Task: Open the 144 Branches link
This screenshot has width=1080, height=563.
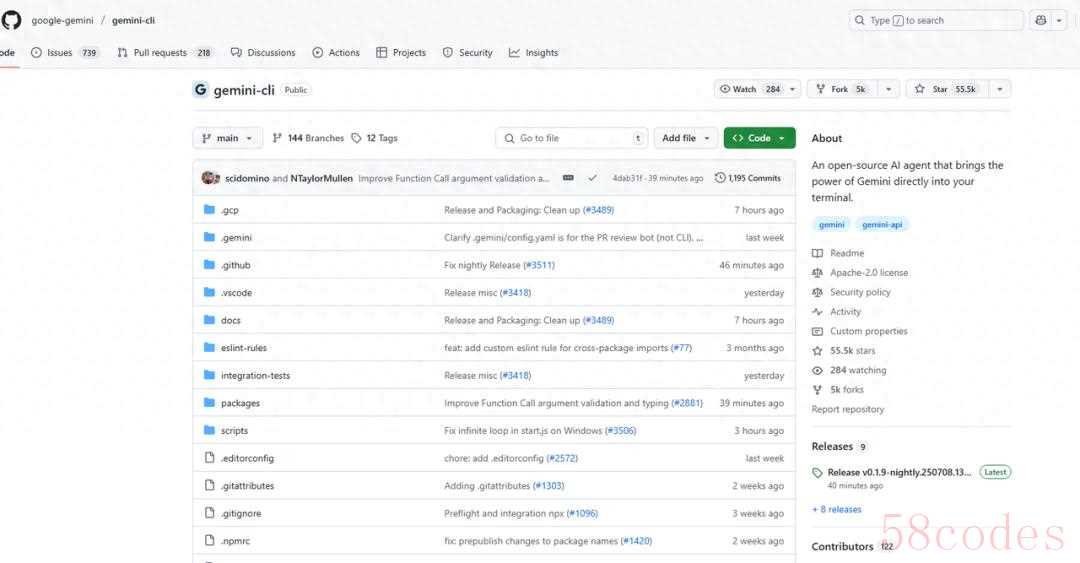Action: click(308, 138)
